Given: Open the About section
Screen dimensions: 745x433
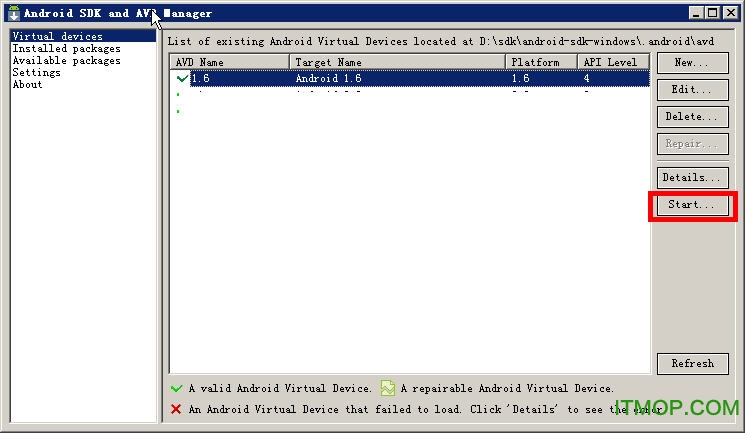Looking at the screenshot, I should click(27, 84).
